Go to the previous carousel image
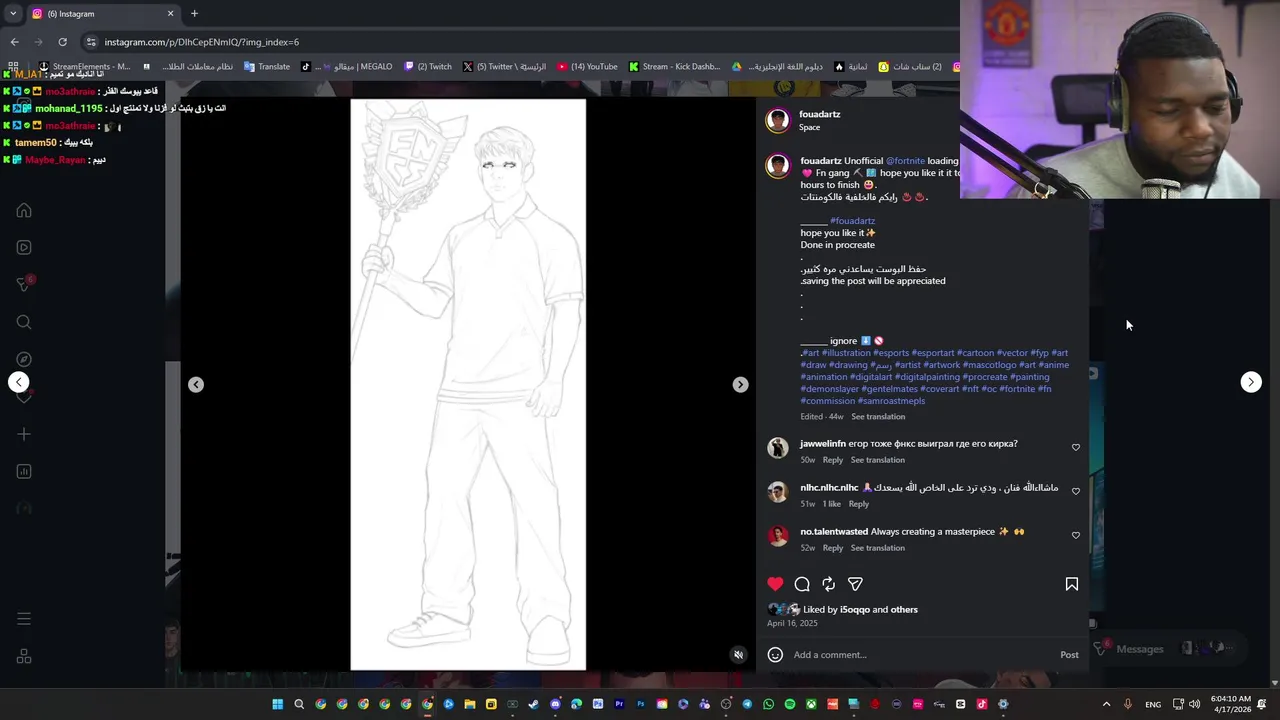1280x720 pixels. coord(196,385)
